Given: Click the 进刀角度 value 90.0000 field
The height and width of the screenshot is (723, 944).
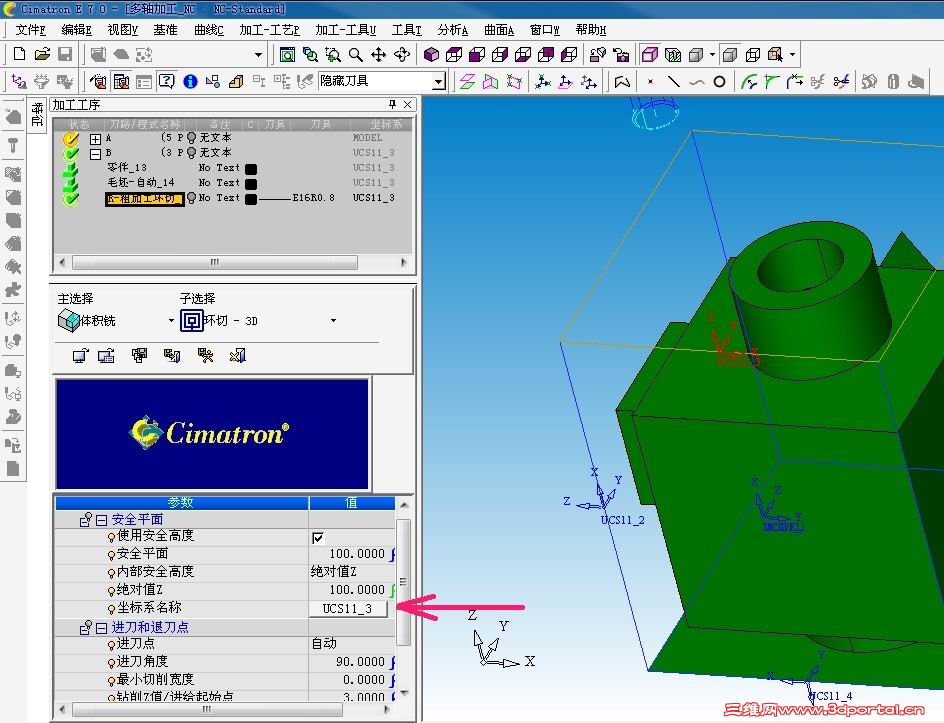Looking at the screenshot, I should 352,662.
